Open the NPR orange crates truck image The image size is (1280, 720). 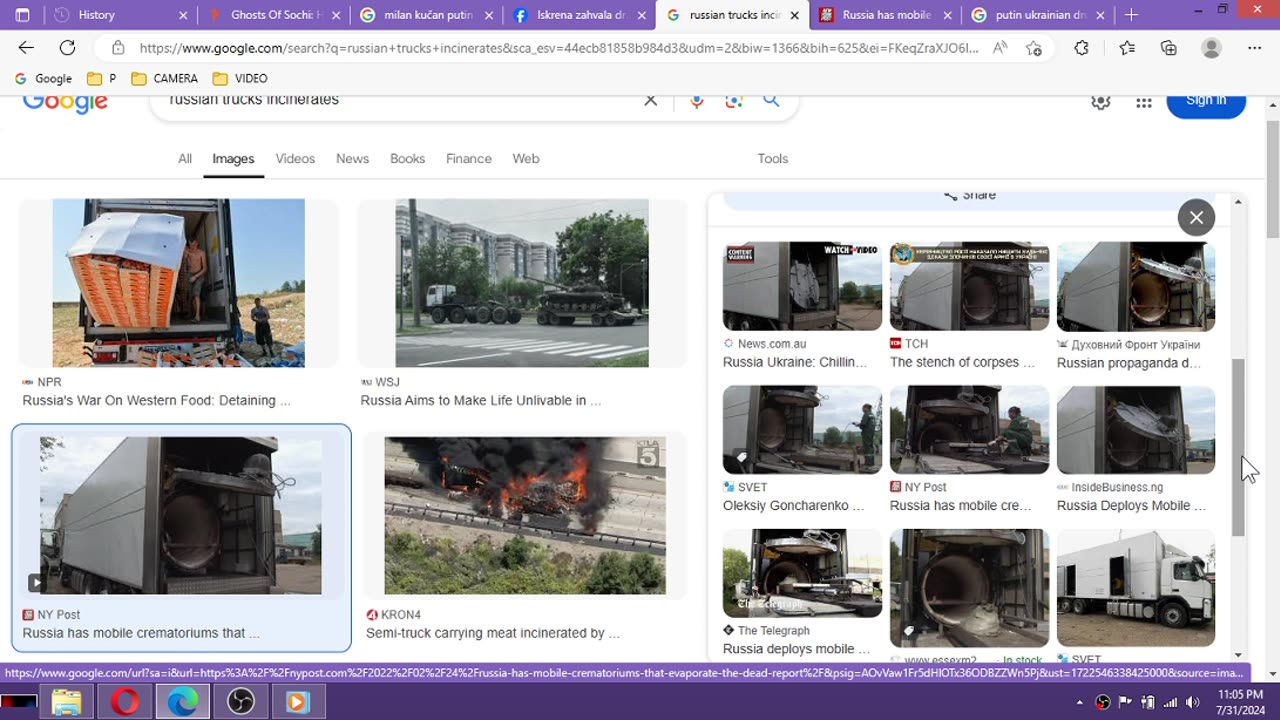tap(179, 283)
